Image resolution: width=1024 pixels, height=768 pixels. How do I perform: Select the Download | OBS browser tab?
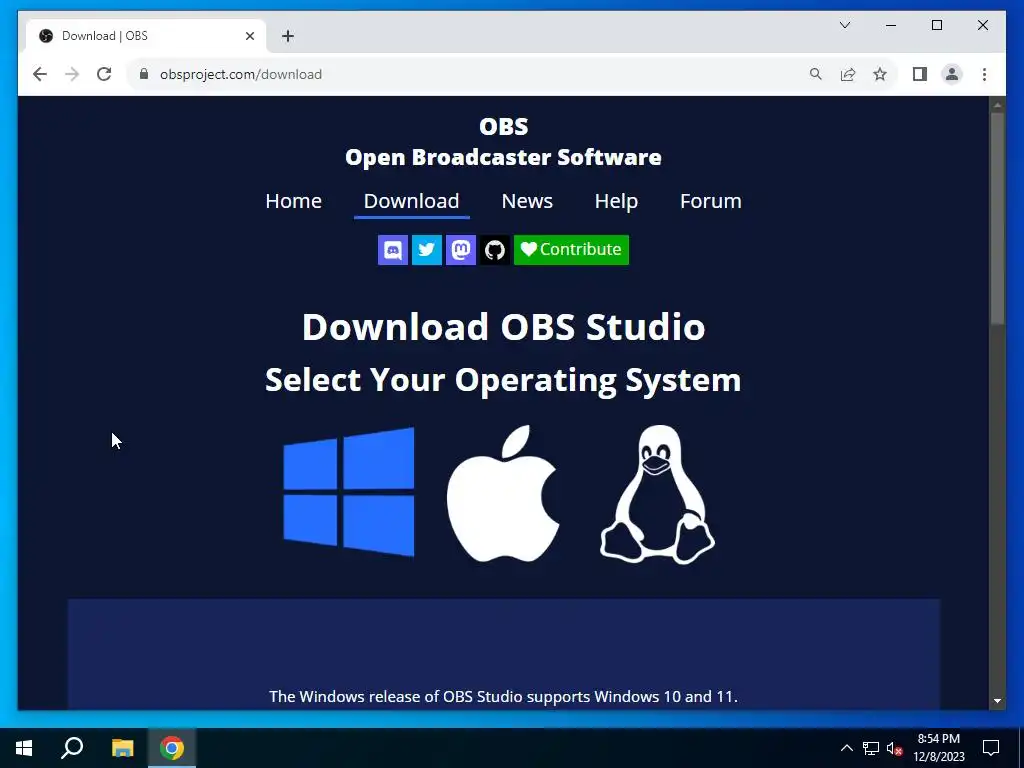(x=146, y=36)
